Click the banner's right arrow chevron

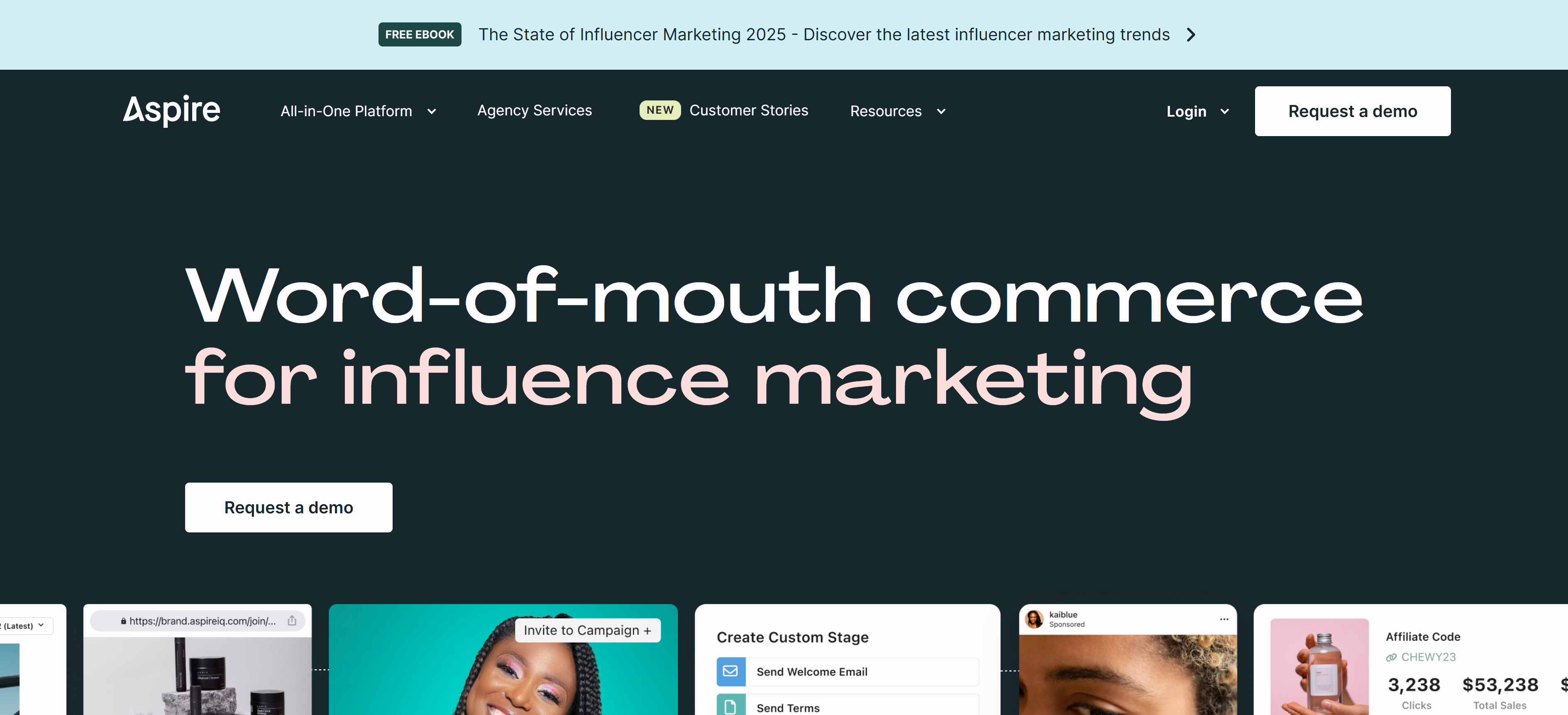tap(1191, 35)
